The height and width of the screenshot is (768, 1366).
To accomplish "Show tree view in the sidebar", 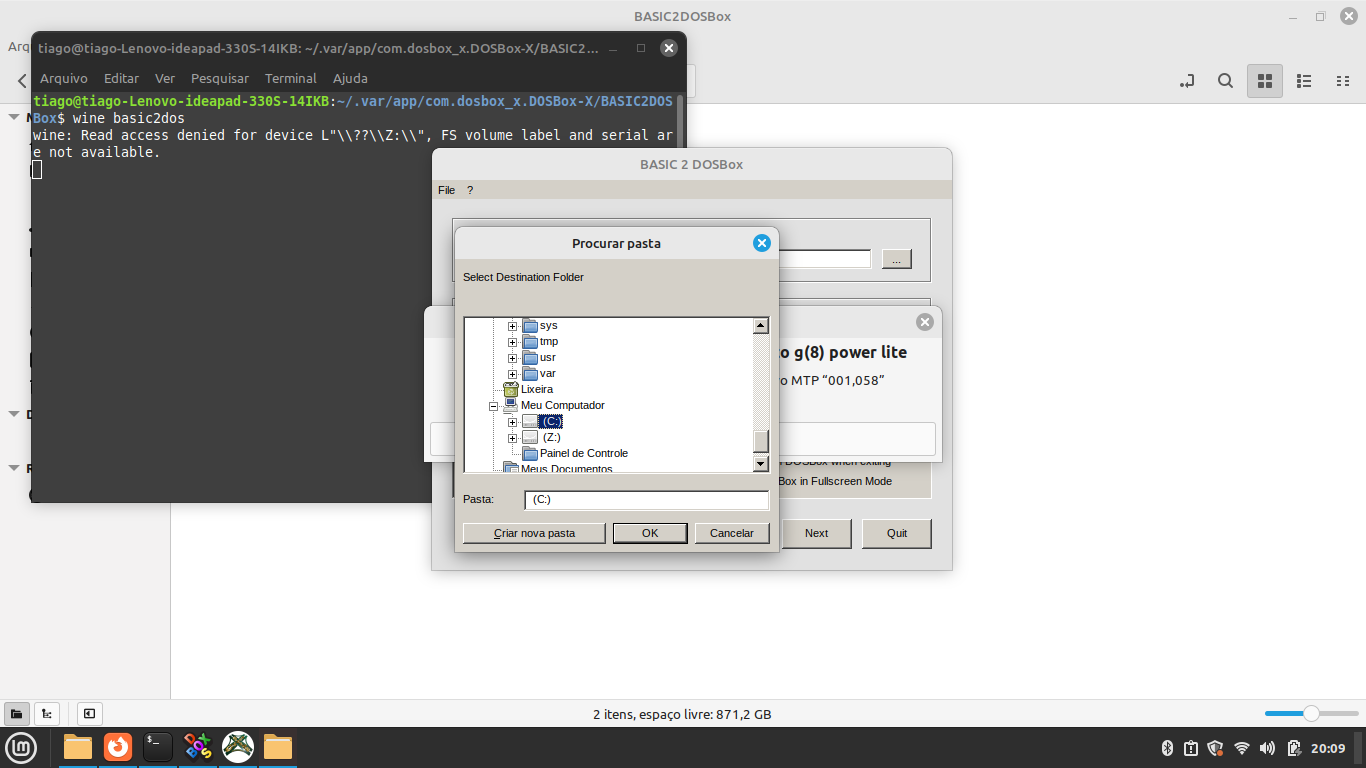I will [46, 714].
